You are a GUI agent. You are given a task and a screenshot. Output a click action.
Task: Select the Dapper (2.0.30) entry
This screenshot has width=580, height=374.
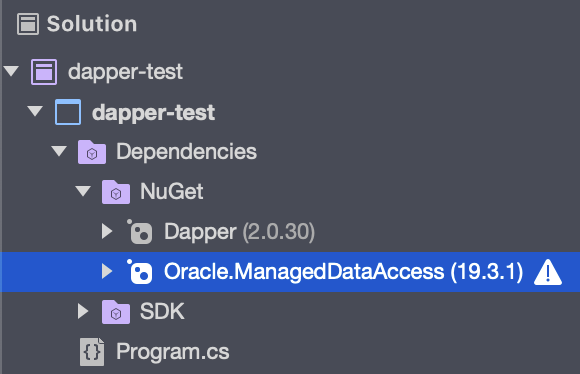tap(239, 232)
